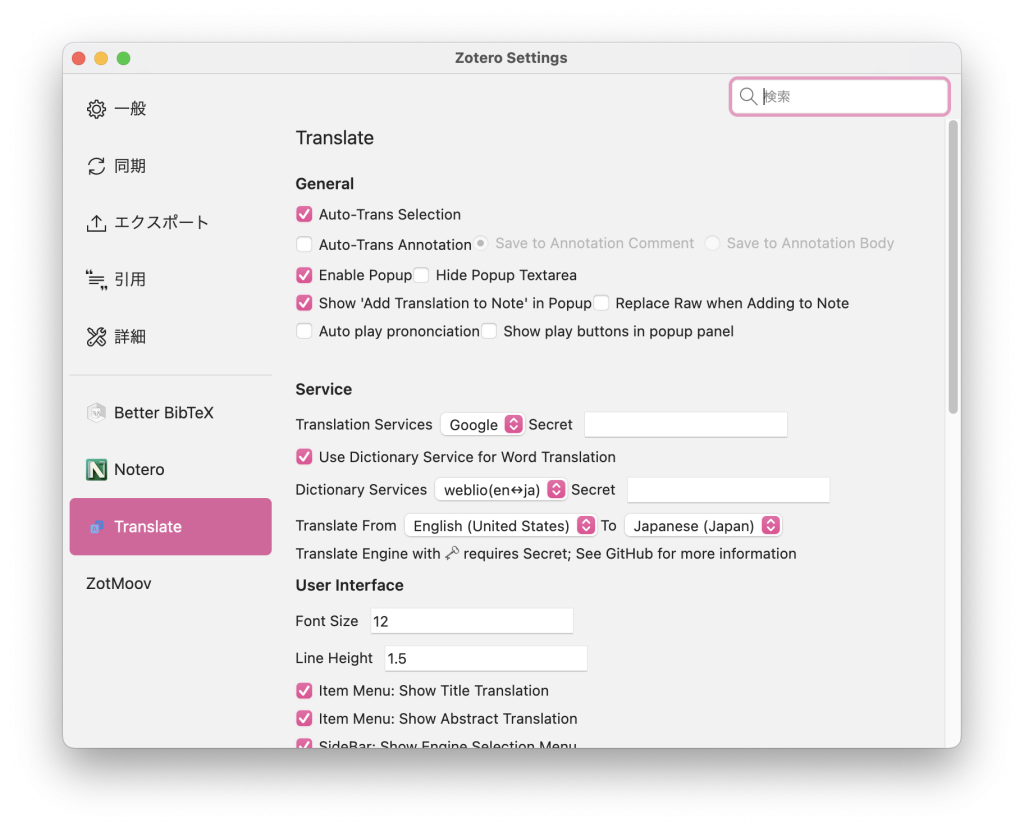Screen dimensions: 1024x831
Task: Expand the Dictionary Services weblio dropdown
Action: coord(500,490)
